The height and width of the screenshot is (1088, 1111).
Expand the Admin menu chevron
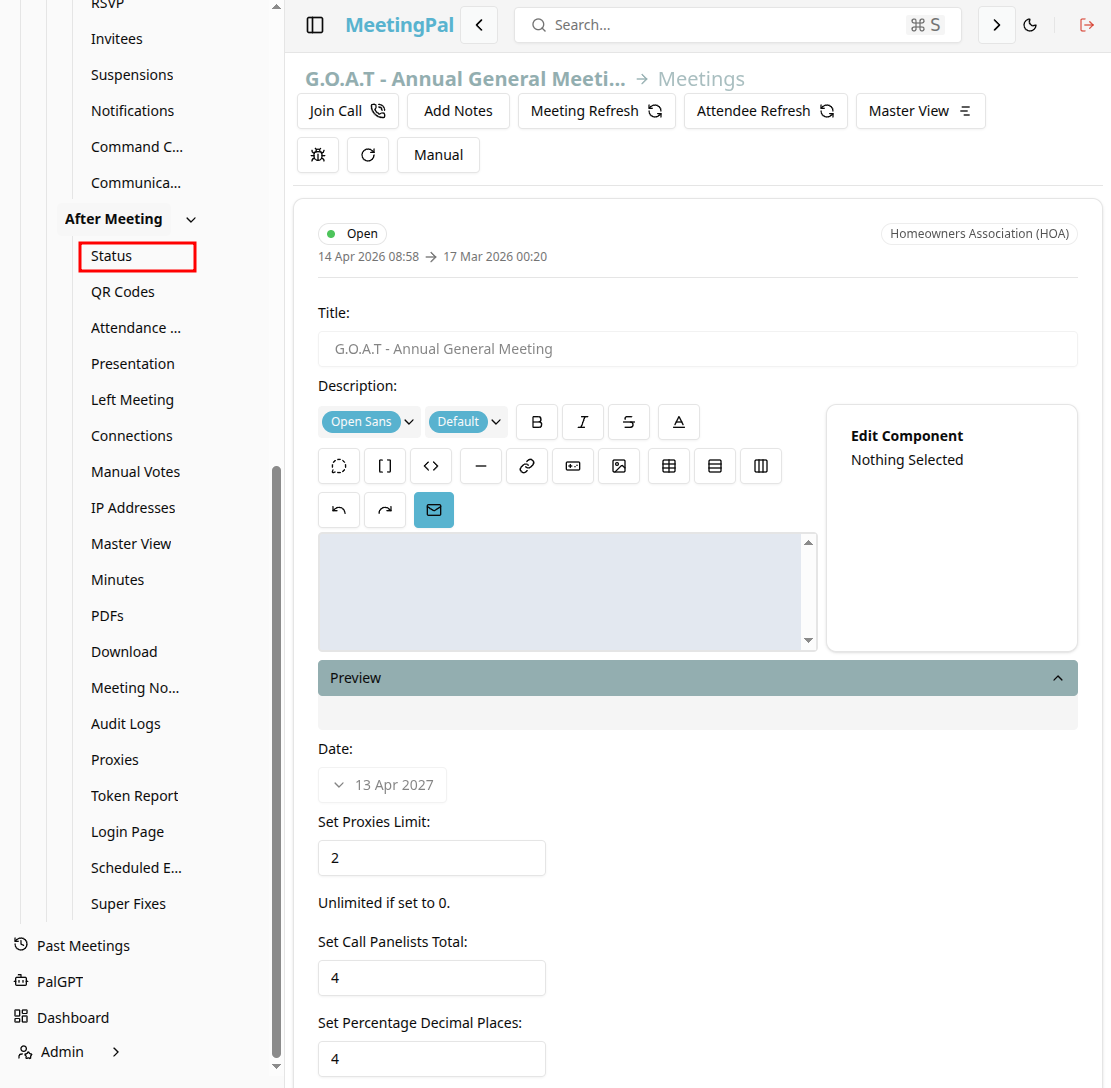115,1052
